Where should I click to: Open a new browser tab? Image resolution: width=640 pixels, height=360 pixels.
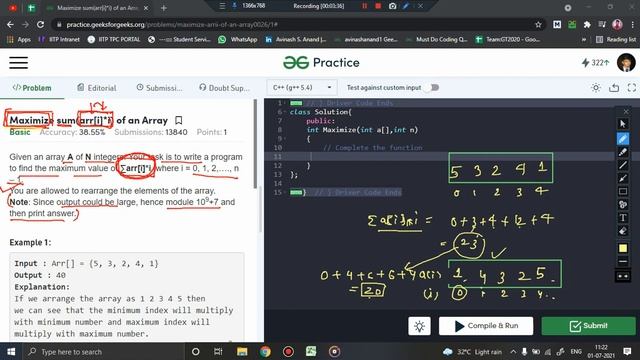pos(164,8)
